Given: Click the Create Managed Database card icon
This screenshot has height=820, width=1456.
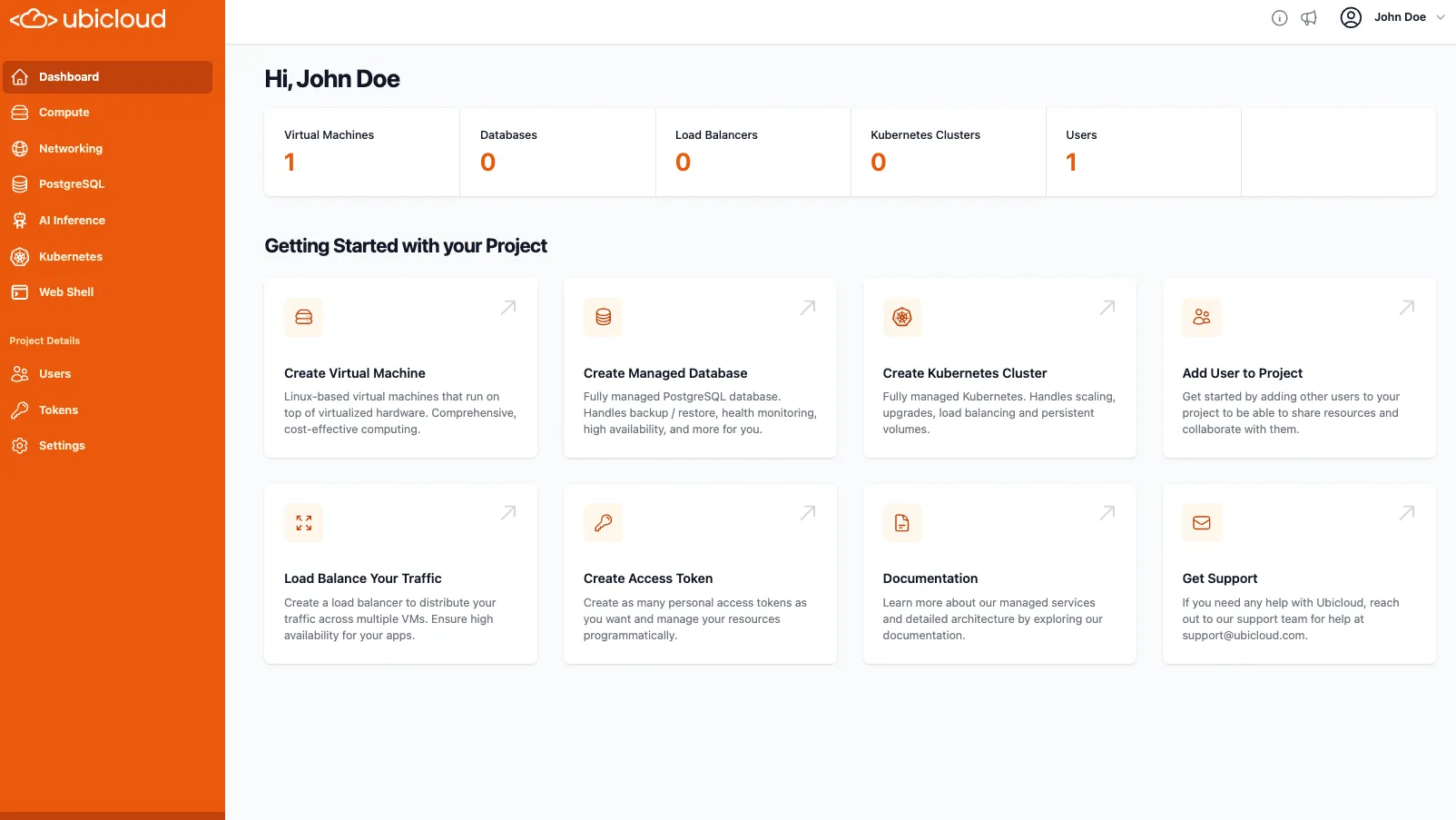Looking at the screenshot, I should click(x=603, y=318).
